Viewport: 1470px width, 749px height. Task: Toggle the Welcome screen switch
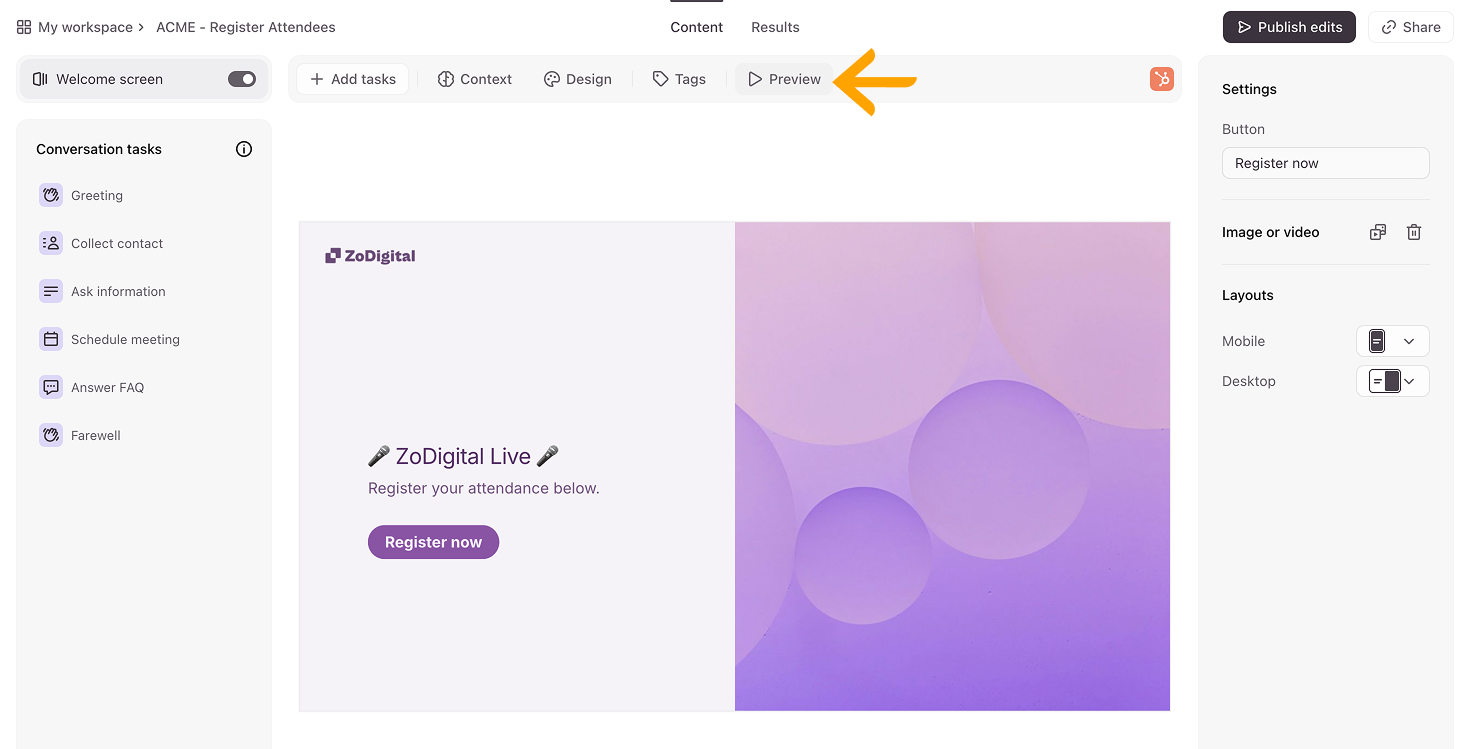242,79
